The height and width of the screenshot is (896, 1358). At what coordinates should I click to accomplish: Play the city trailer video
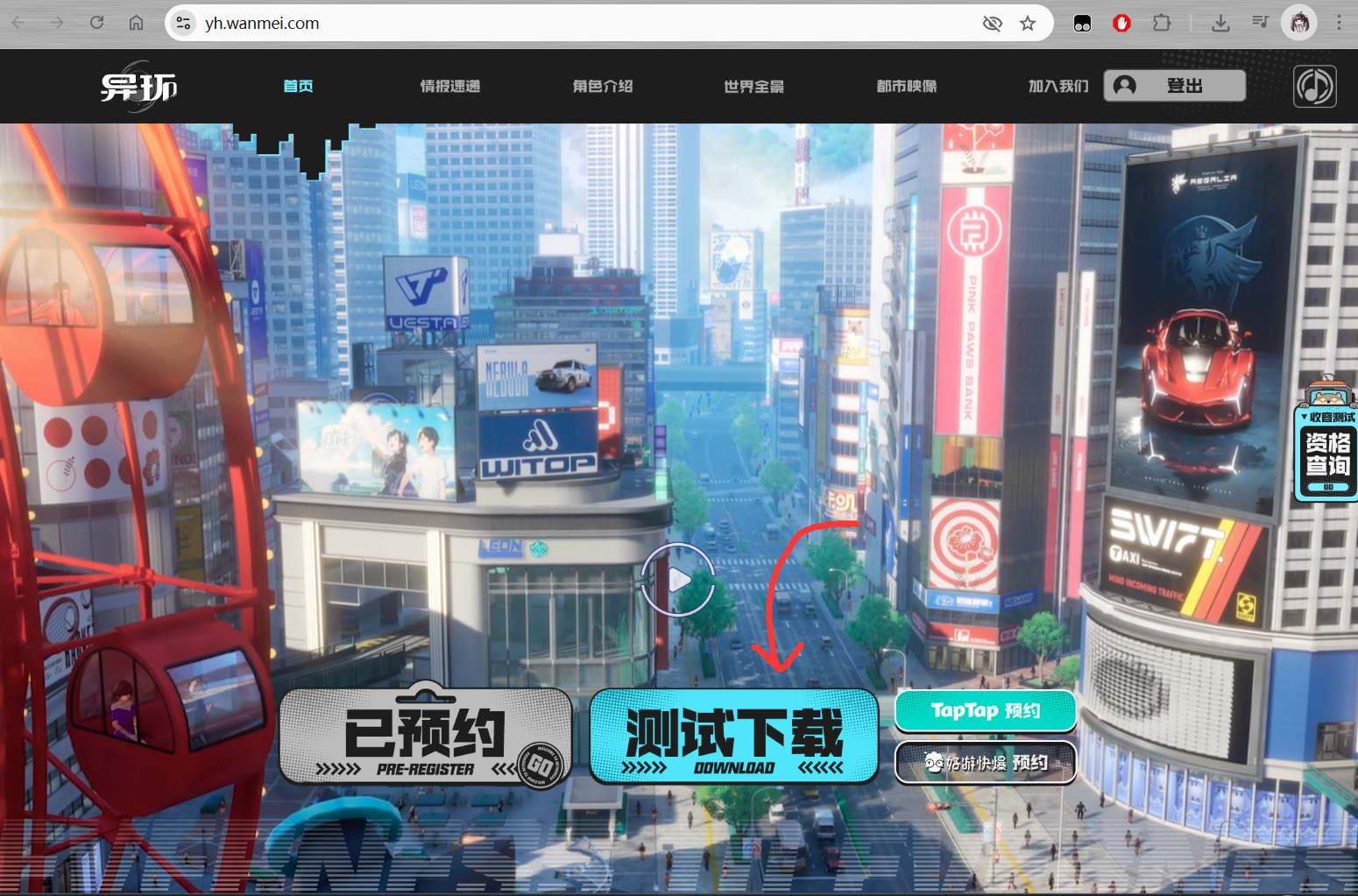(x=678, y=580)
